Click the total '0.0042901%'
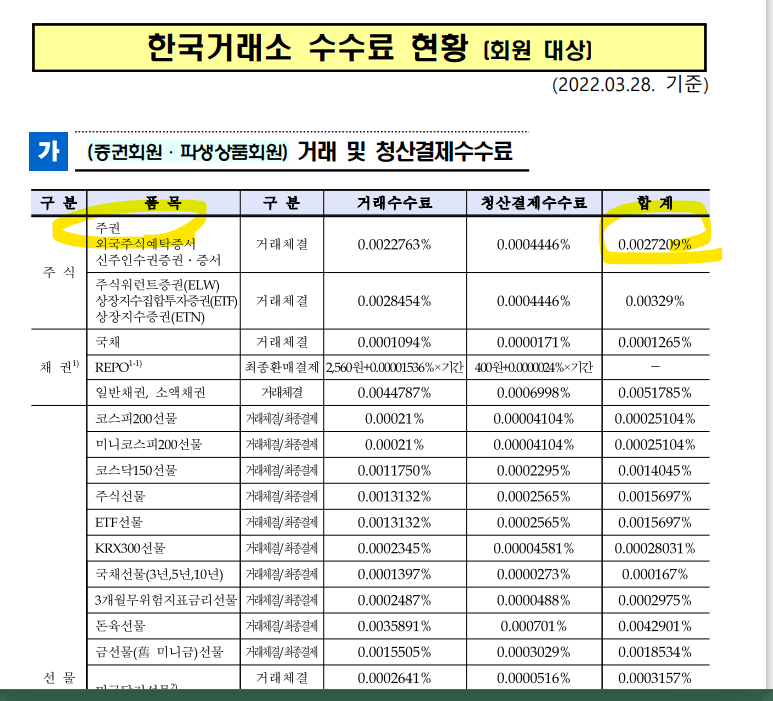 [655, 627]
